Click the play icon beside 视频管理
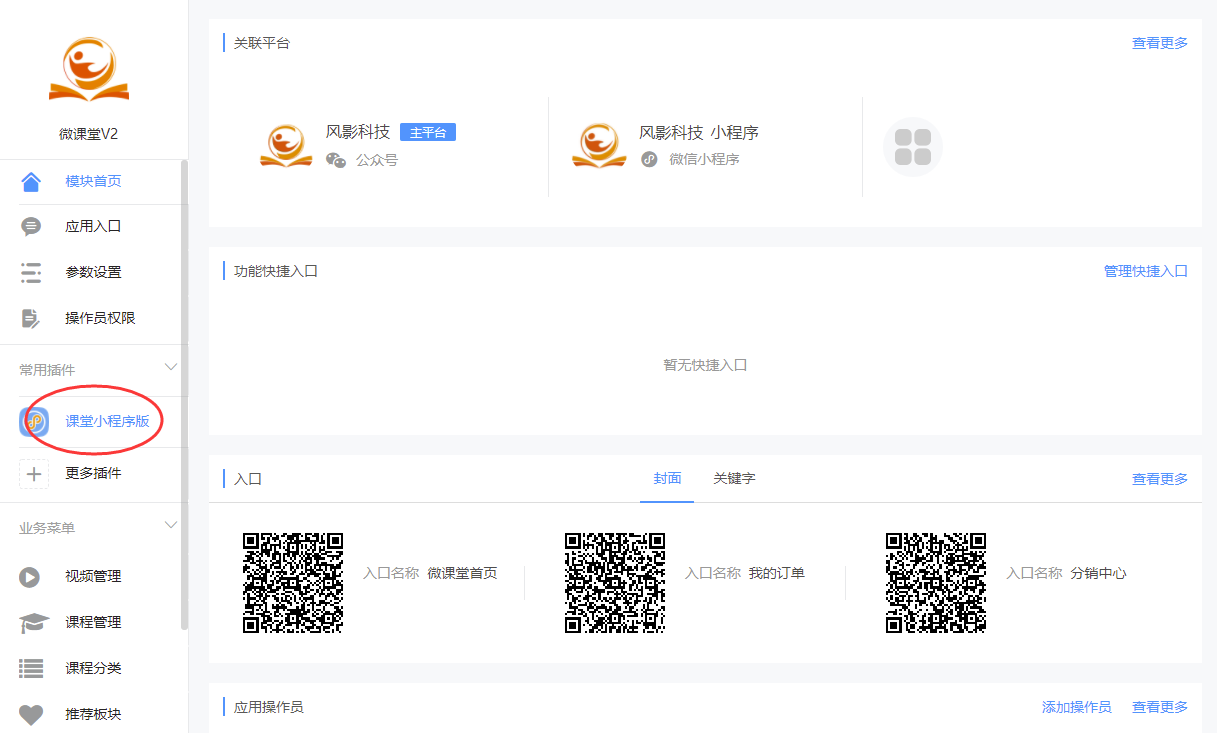The image size is (1217, 733). (x=31, y=577)
